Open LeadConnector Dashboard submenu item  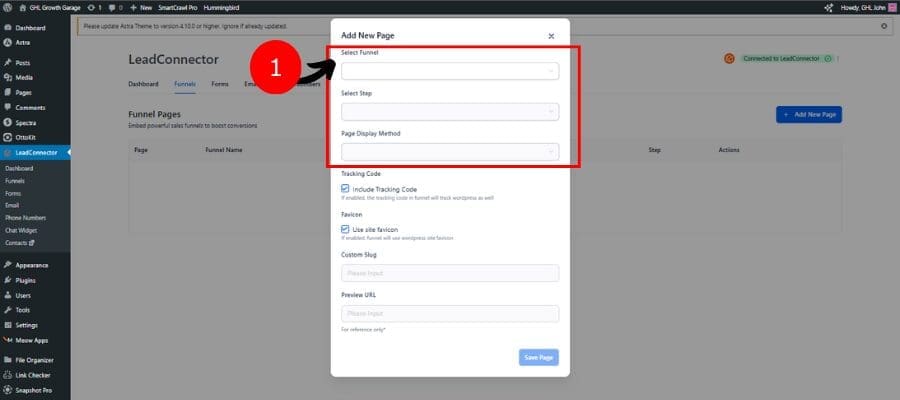click(x=19, y=169)
